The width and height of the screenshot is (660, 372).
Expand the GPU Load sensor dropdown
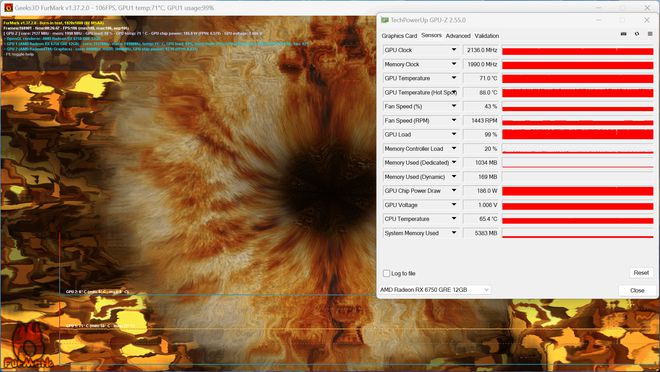[454, 135]
